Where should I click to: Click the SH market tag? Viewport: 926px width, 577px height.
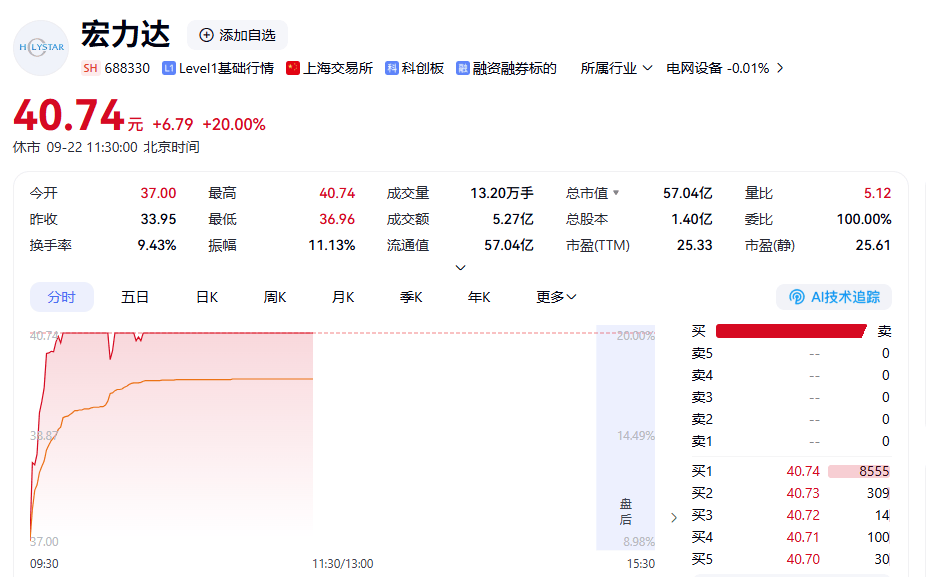pos(90,69)
